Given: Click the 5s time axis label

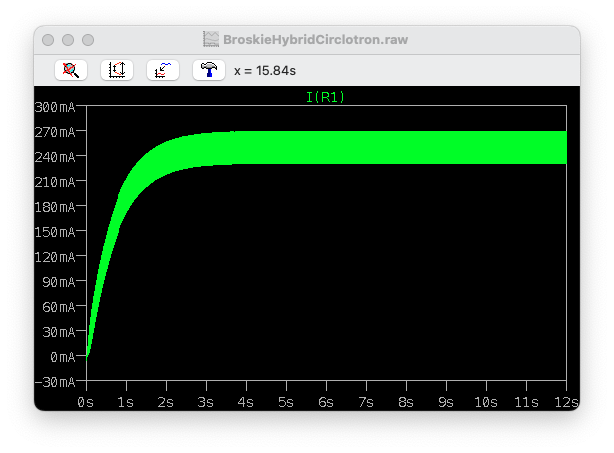Looking at the screenshot, I should [x=286, y=402].
